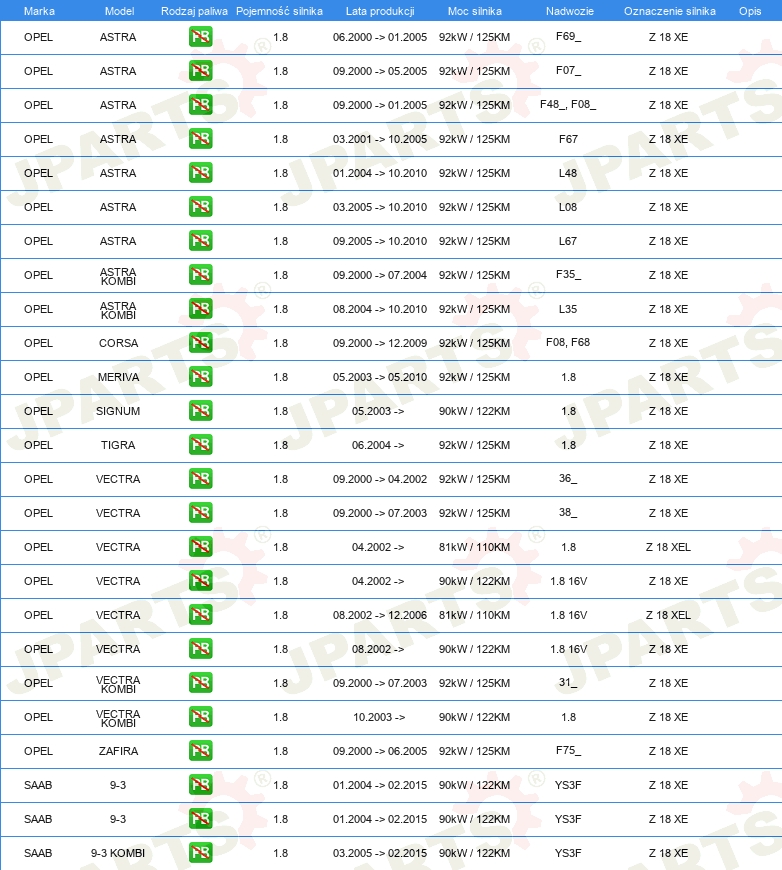Screen dimensions: 782x870
Task: Click the Moc silnika column header
Action: tap(475, 11)
